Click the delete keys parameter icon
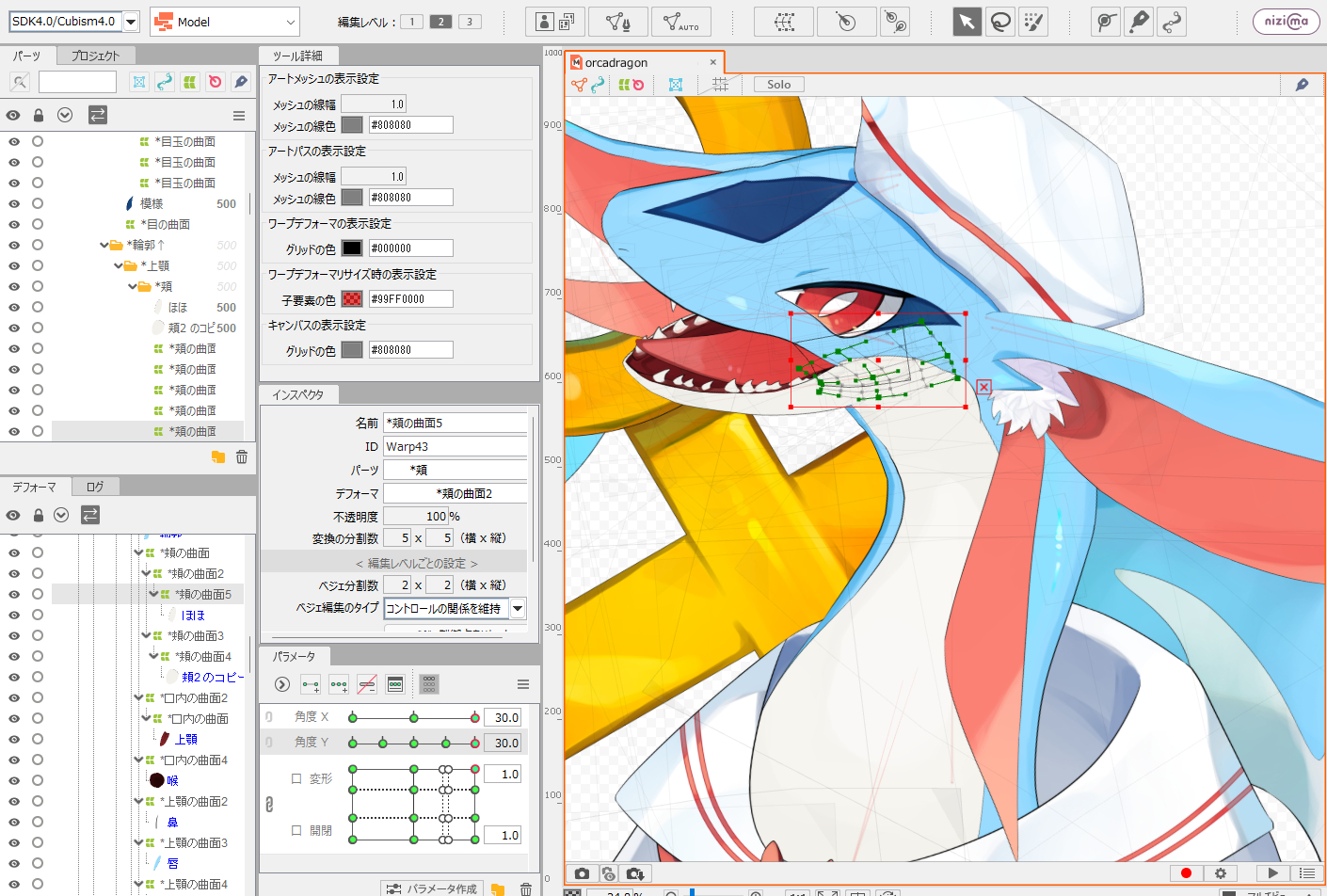This screenshot has height=896, width=1327. pos(367,684)
